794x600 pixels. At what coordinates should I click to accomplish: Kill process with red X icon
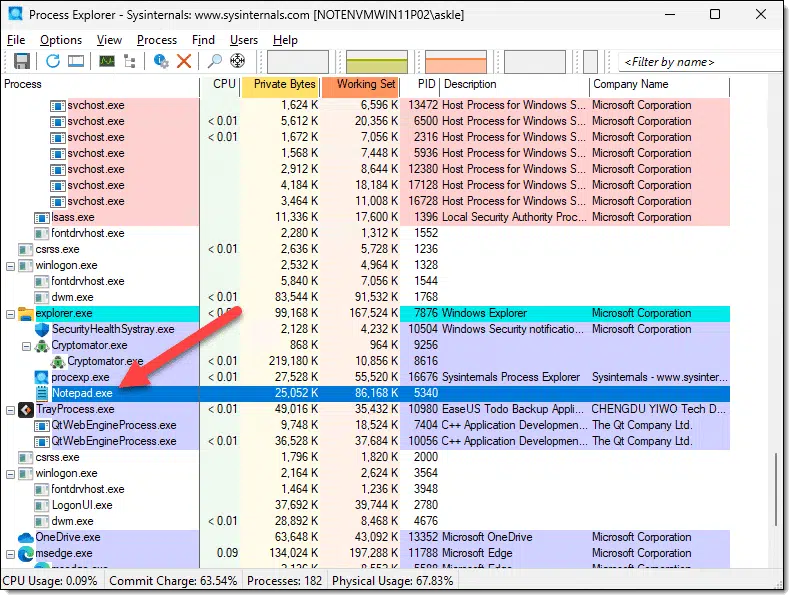point(184,61)
